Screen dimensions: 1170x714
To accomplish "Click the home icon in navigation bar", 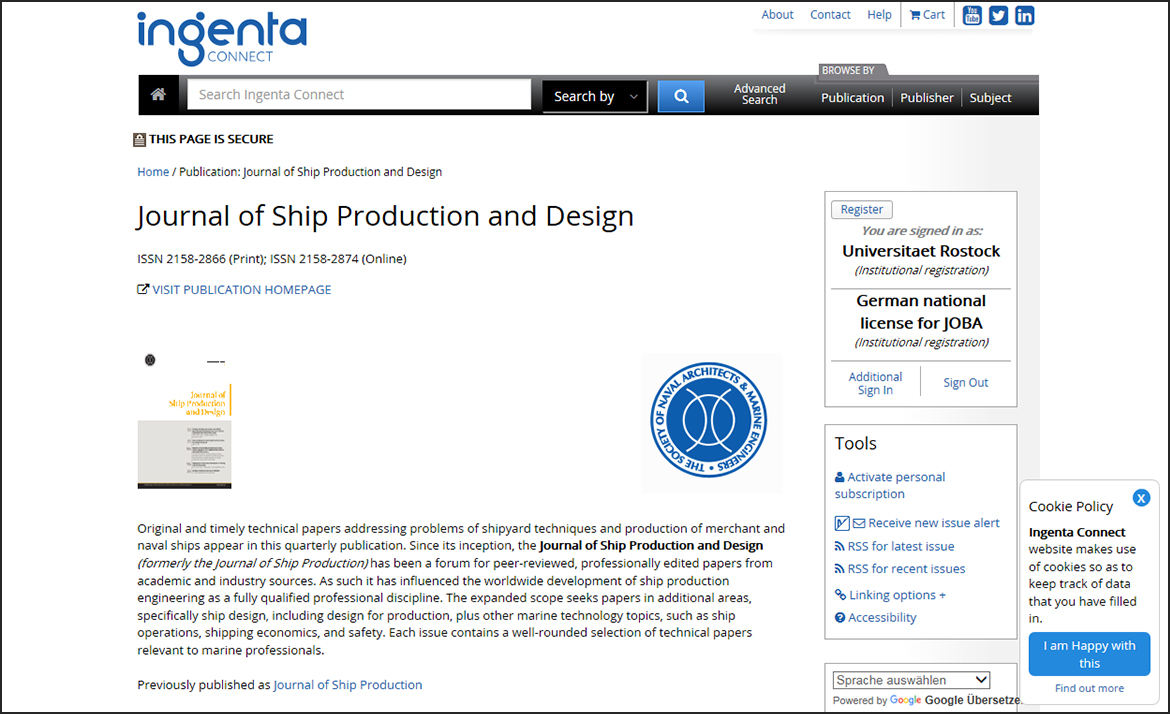I will point(158,95).
